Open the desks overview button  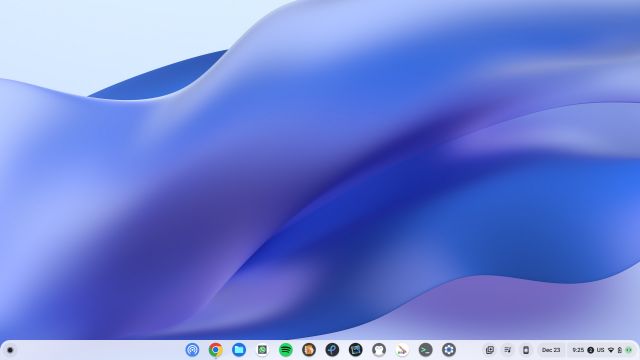(490, 350)
